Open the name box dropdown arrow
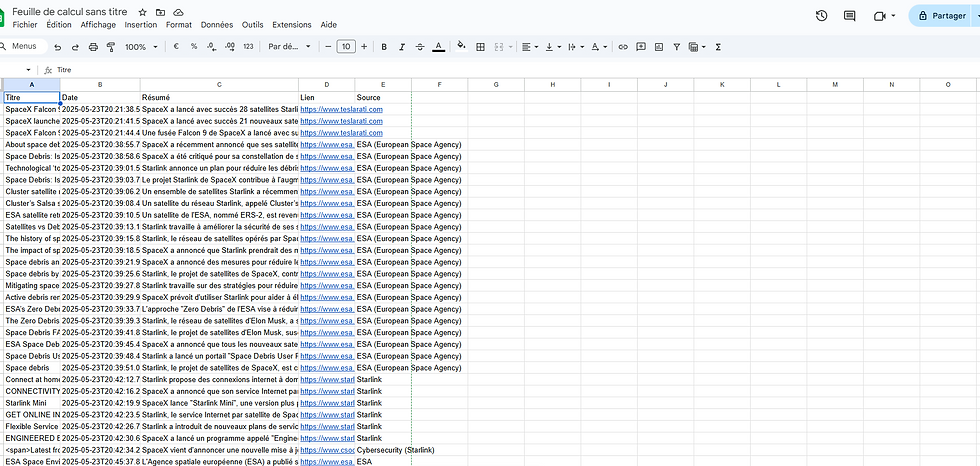The width and height of the screenshot is (980, 466). pos(28,70)
